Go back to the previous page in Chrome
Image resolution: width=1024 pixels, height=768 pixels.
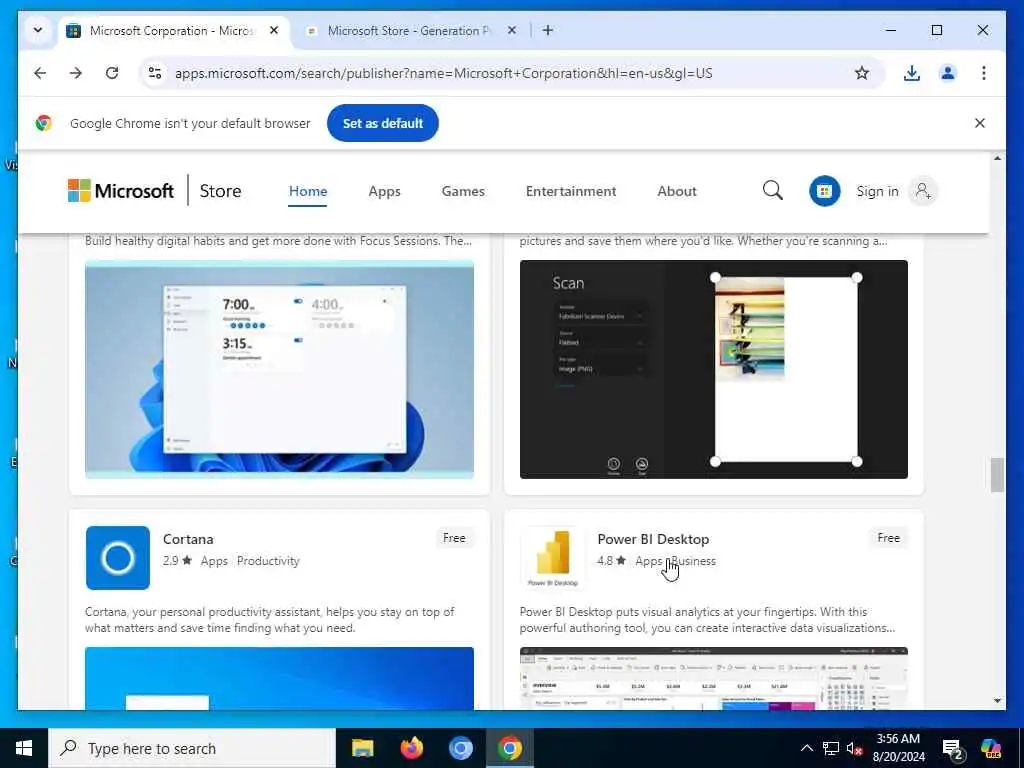(40, 73)
